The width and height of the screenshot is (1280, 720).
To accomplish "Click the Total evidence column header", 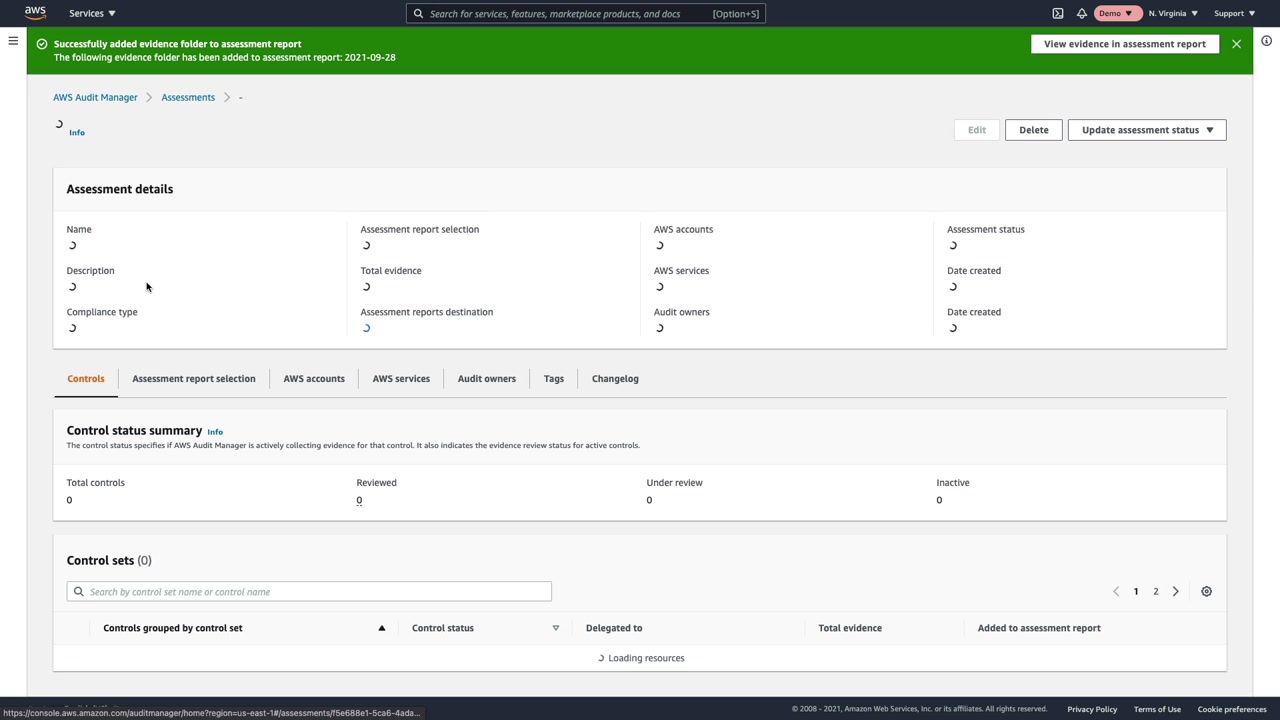I will click(x=850, y=628).
